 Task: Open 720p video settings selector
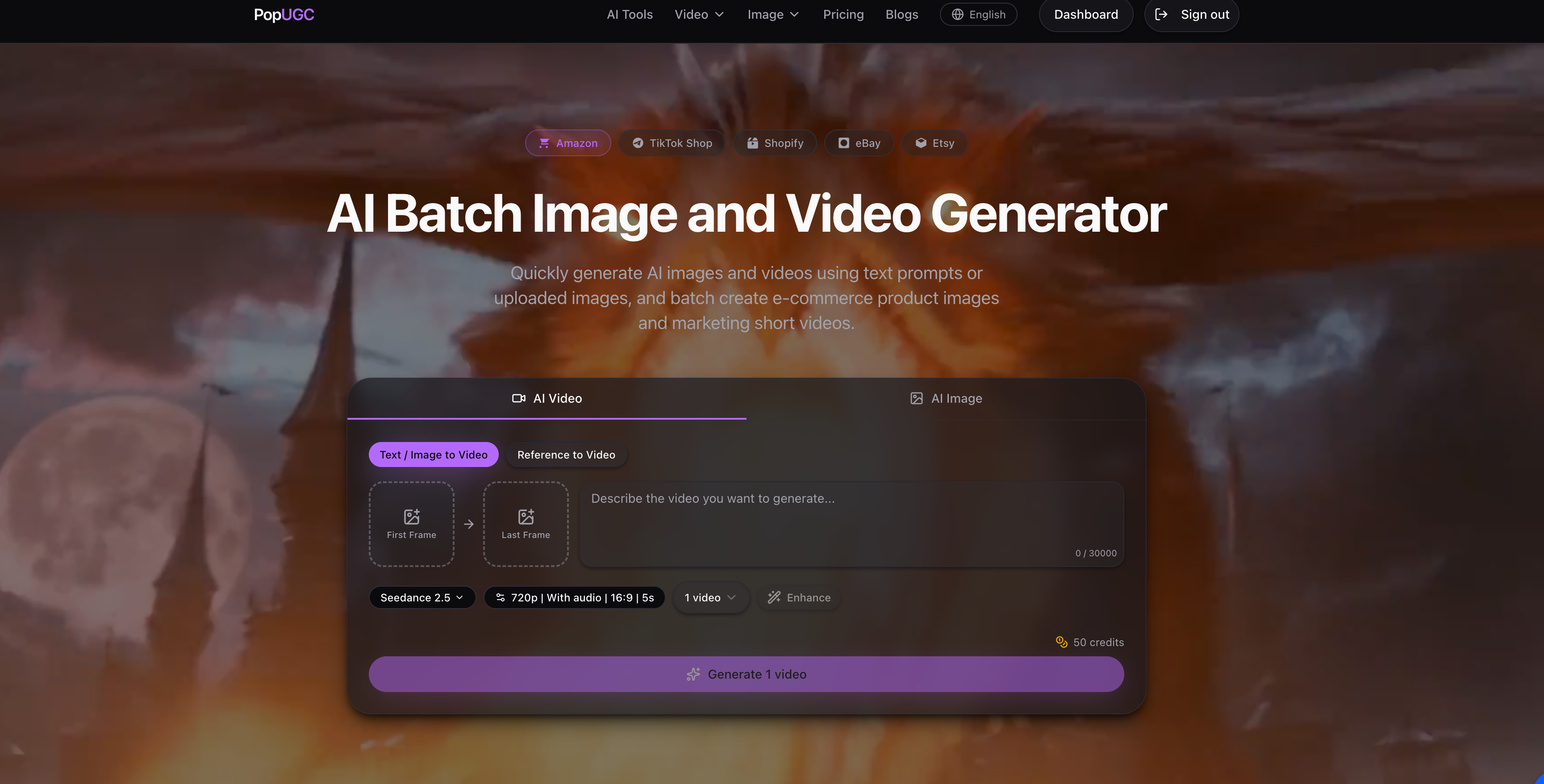coord(574,597)
